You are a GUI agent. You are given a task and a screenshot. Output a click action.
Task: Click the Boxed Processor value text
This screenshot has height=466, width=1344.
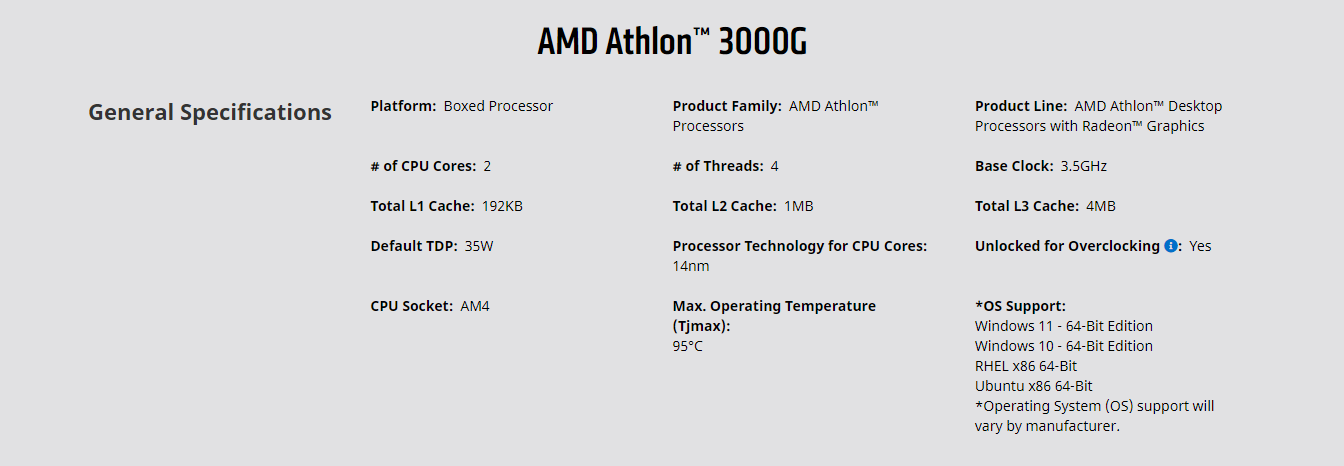(498, 106)
